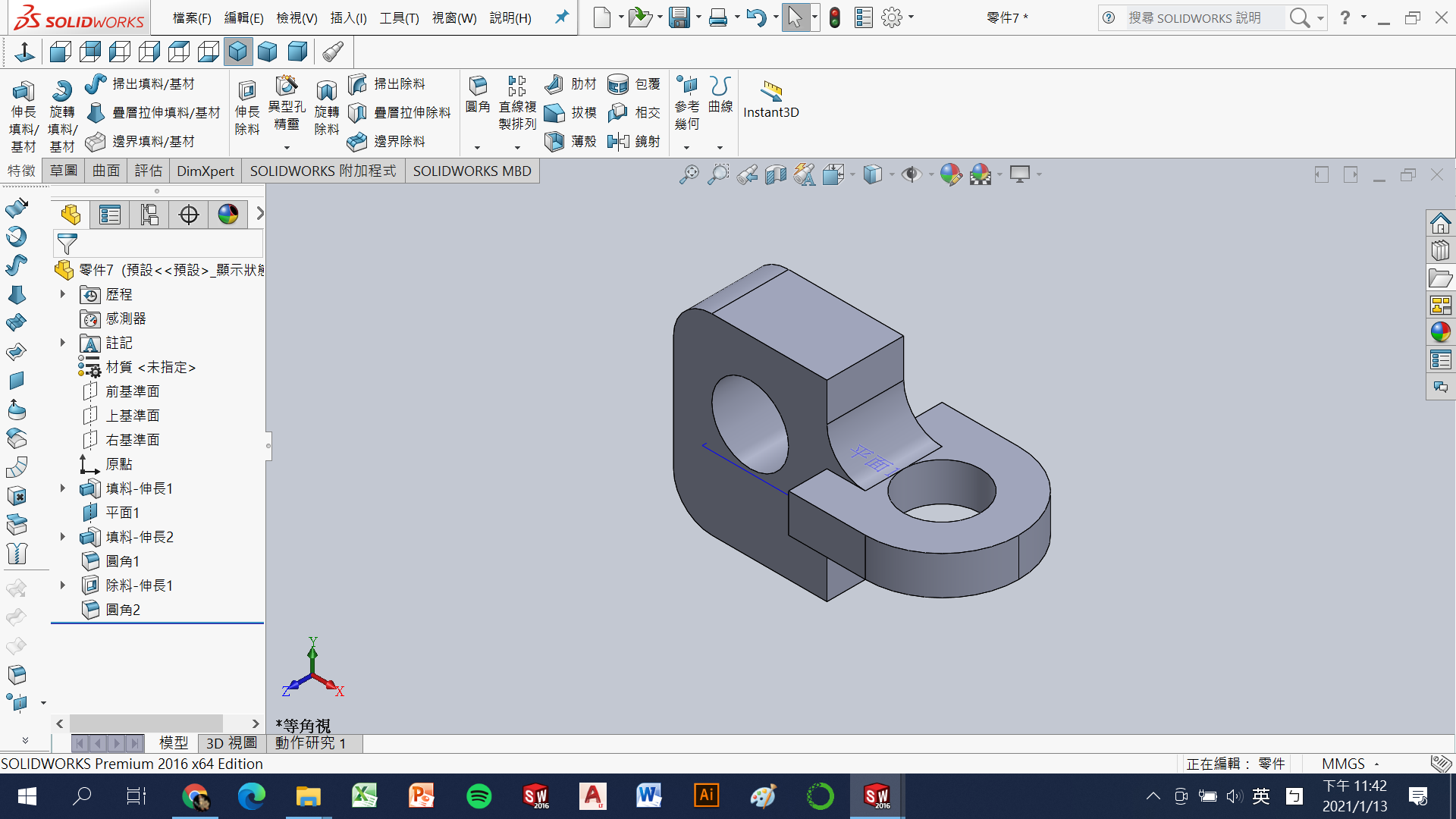Toggle the hide/show items eye icon
Screen dimensions: 1456x819
911,174
